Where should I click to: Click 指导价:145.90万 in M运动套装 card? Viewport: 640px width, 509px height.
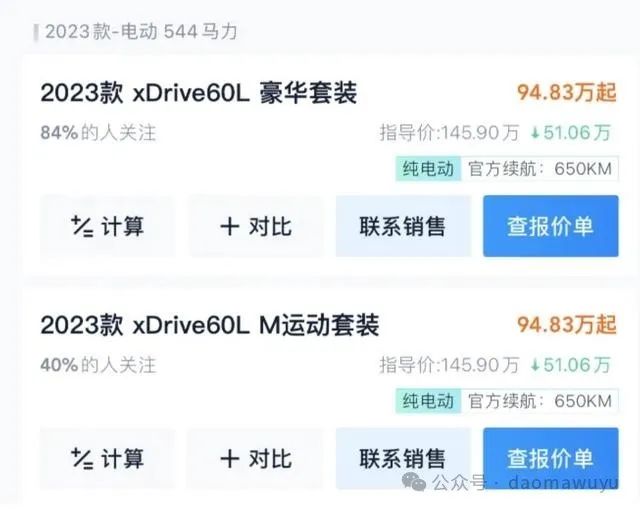pyautogui.click(x=449, y=365)
